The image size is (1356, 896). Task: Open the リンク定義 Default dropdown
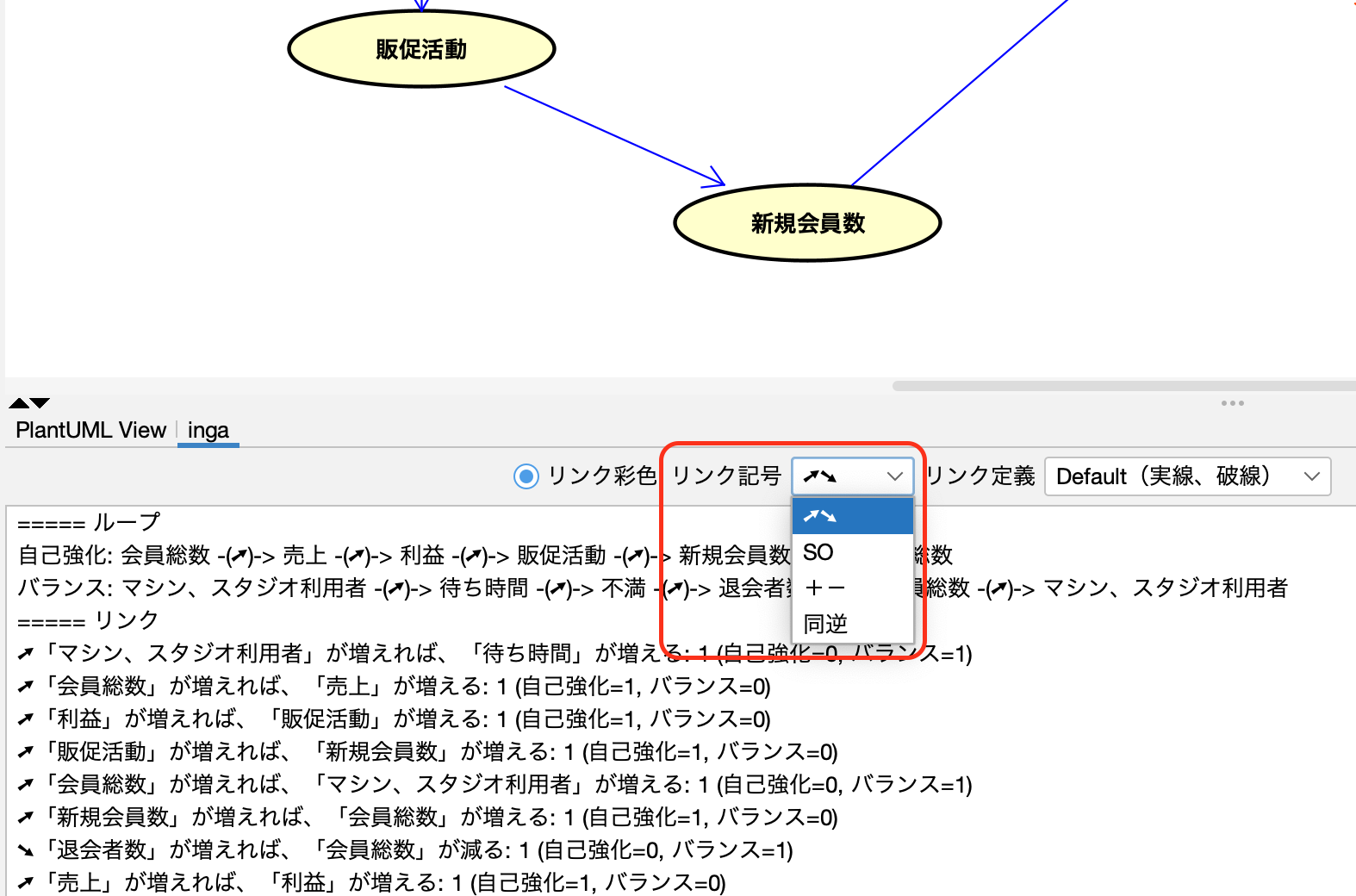[1187, 476]
